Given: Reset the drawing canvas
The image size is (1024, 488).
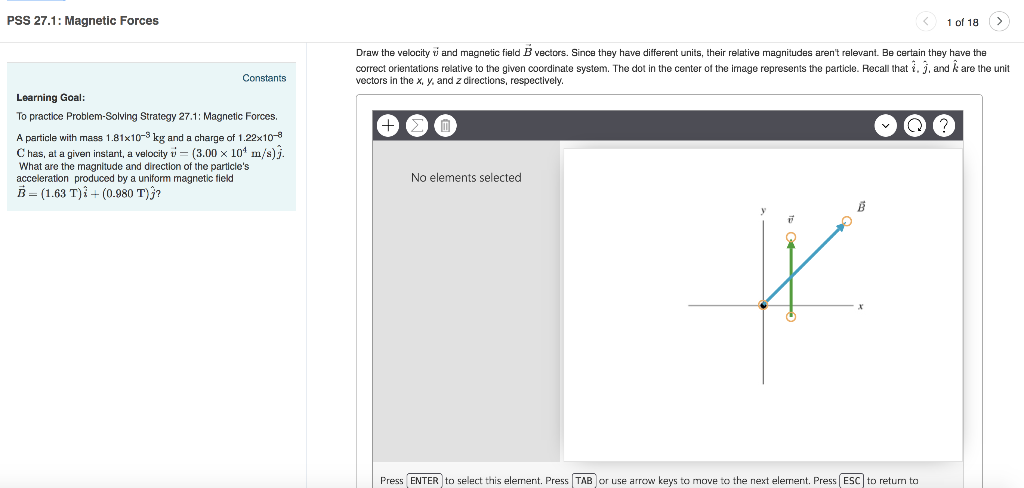Looking at the screenshot, I should coord(914,125).
